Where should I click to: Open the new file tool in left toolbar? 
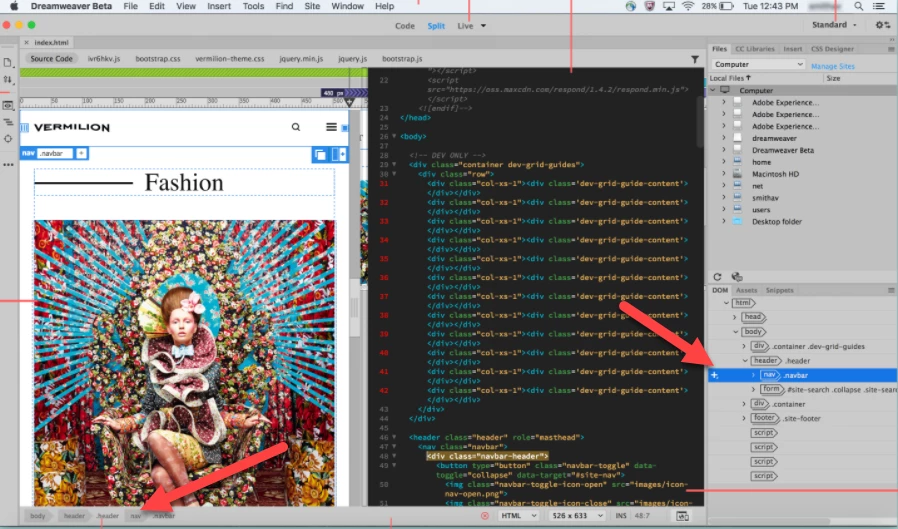pos(7,62)
